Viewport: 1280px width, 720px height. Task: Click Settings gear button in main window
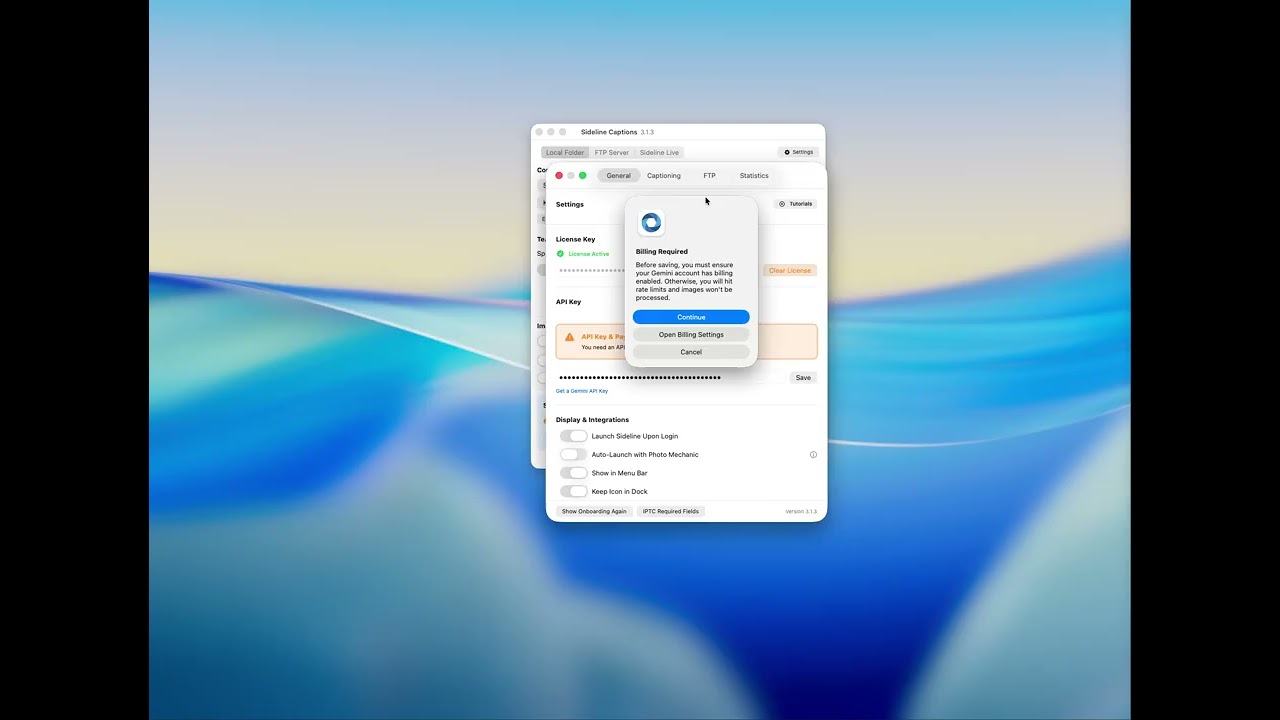point(798,152)
